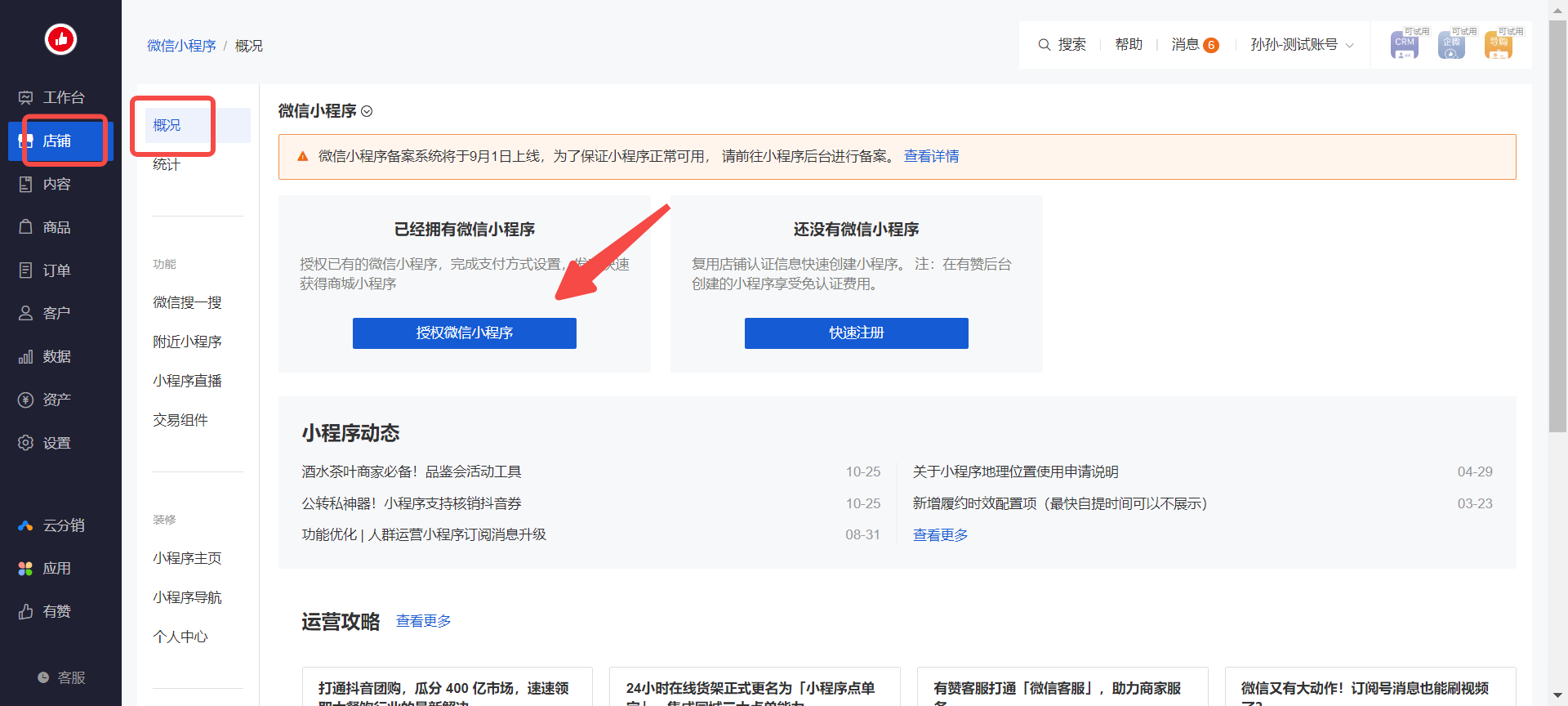Click the 企微 trial app icon
Viewport: 1568px width, 706px height.
tap(1452, 45)
